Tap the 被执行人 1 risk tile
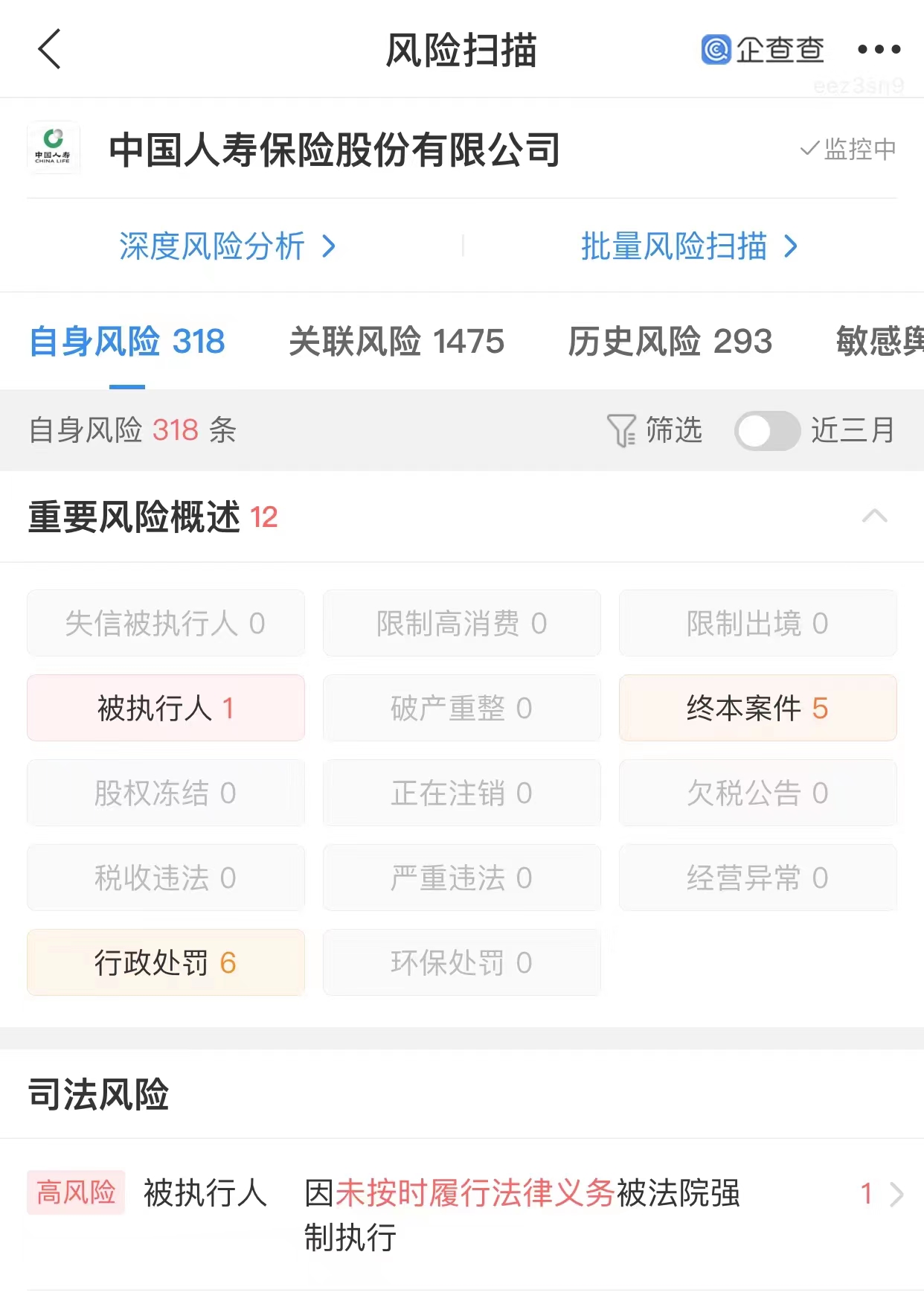The width and height of the screenshot is (924, 1310). coord(166,708)
